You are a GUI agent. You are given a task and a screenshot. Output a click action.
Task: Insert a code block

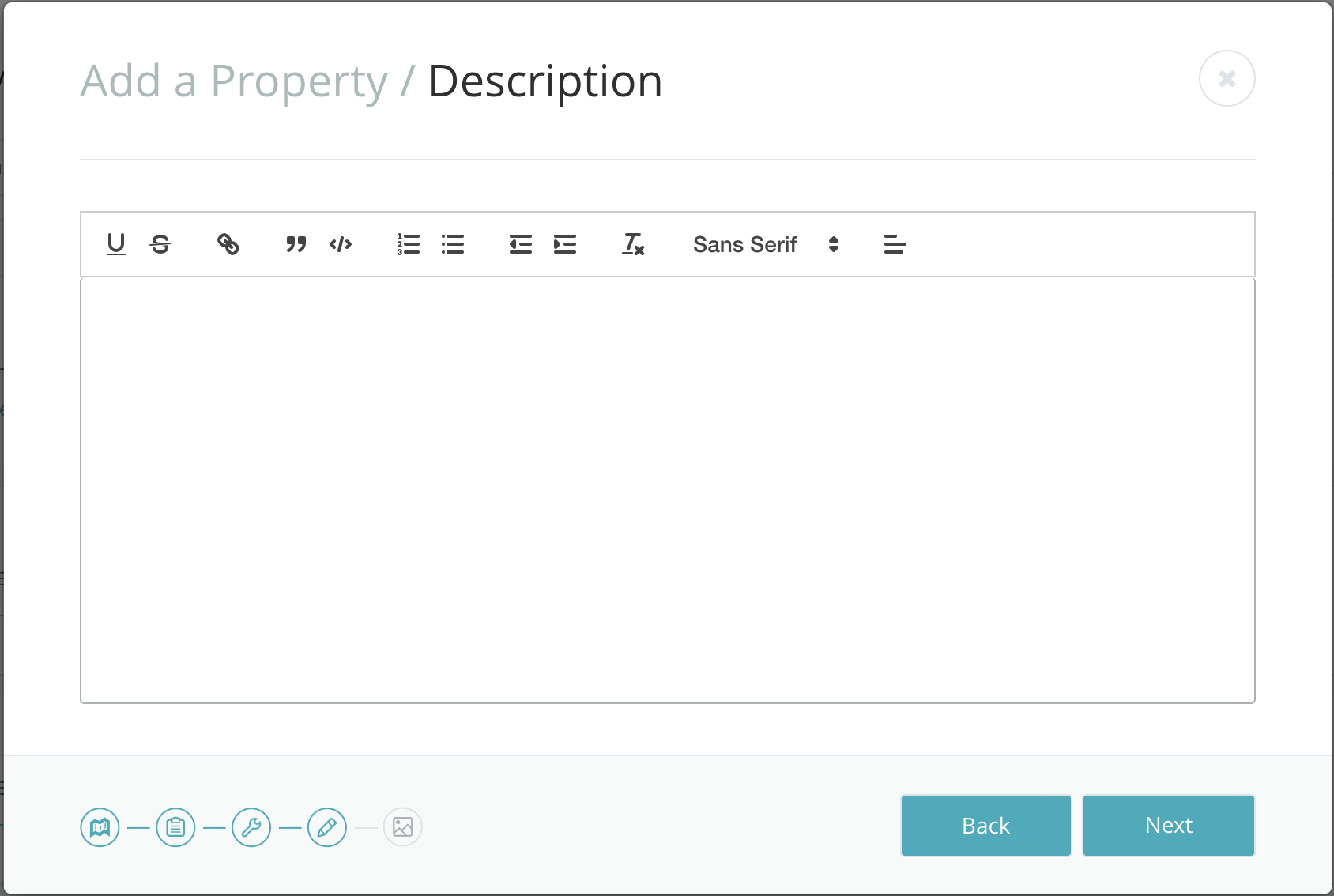pos(341,244)
